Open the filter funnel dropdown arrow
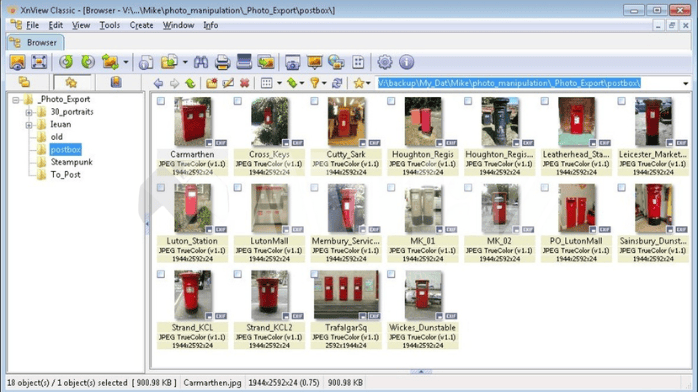 point(324,83)
